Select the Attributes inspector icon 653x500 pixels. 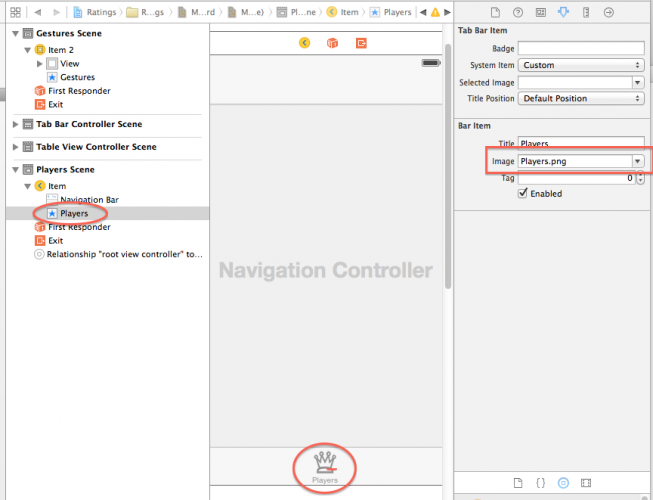click(564, 13)
